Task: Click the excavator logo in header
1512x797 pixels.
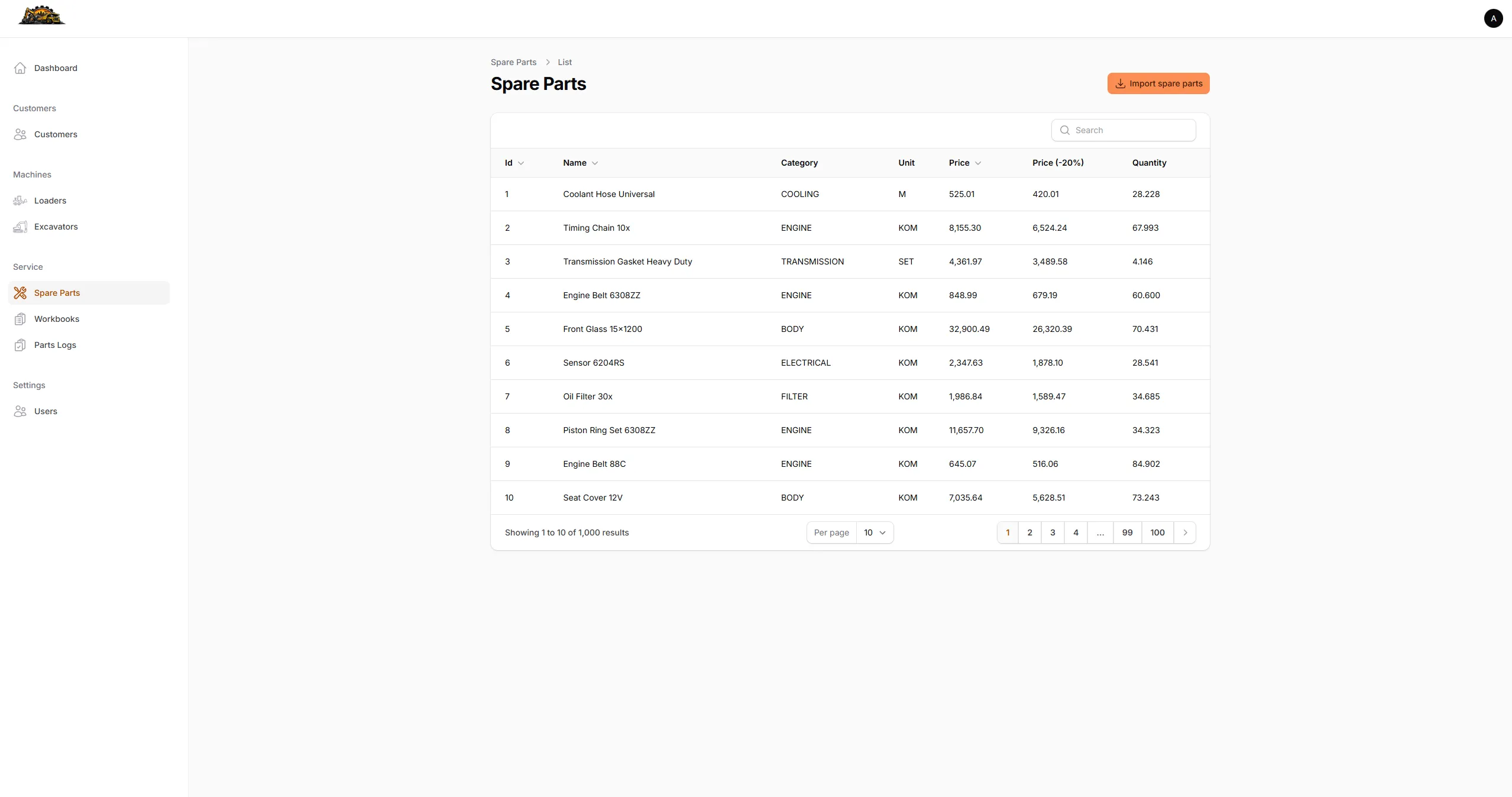Action: point(42,15)
